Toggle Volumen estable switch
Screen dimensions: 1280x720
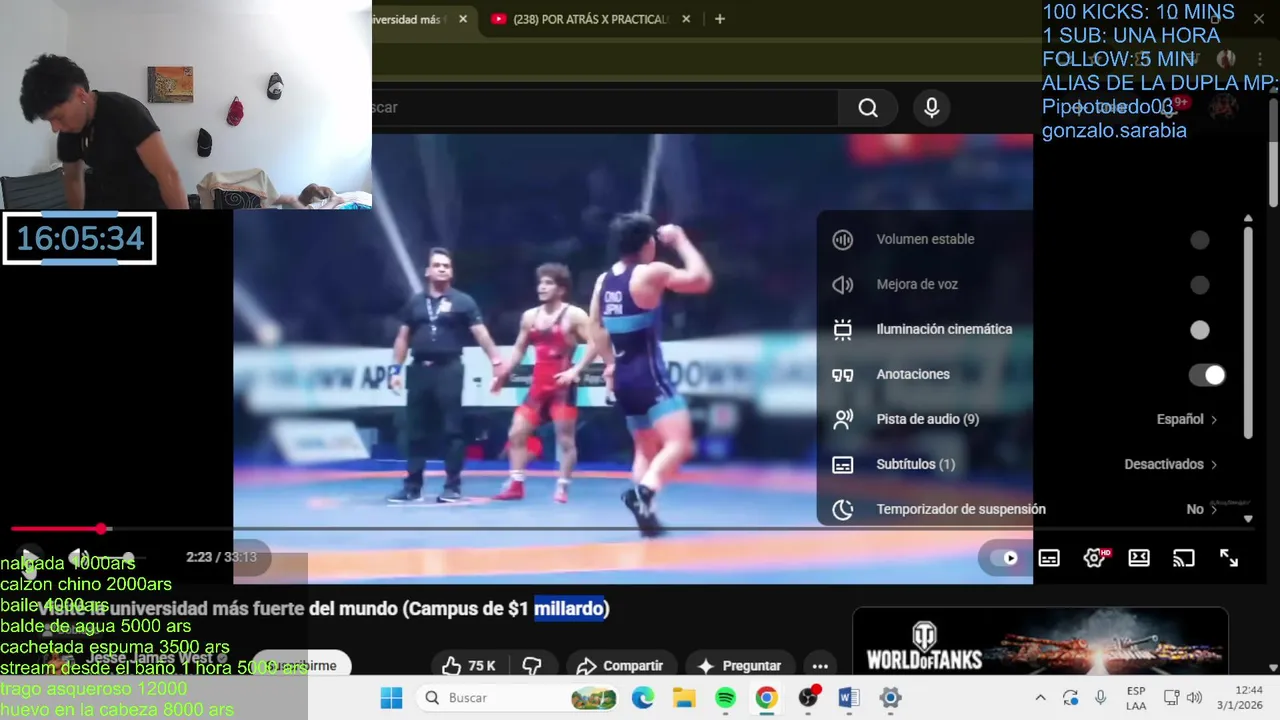[1200, 240]
